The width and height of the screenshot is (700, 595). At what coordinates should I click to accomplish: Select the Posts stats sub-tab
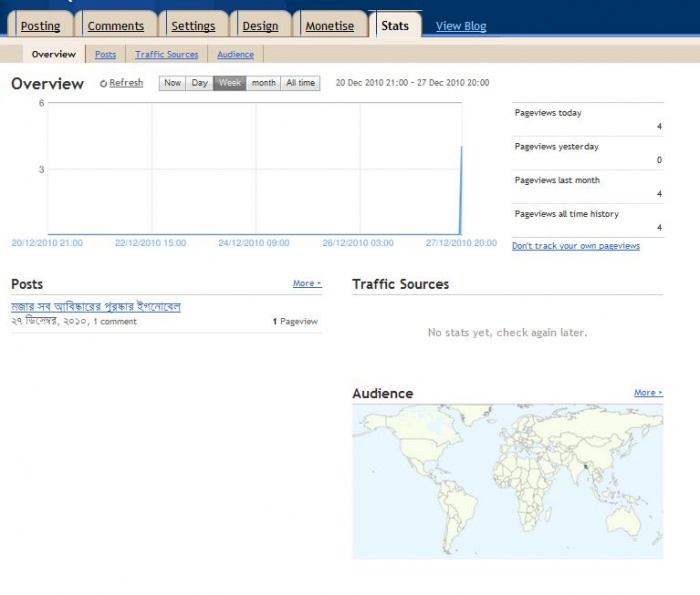105,55
